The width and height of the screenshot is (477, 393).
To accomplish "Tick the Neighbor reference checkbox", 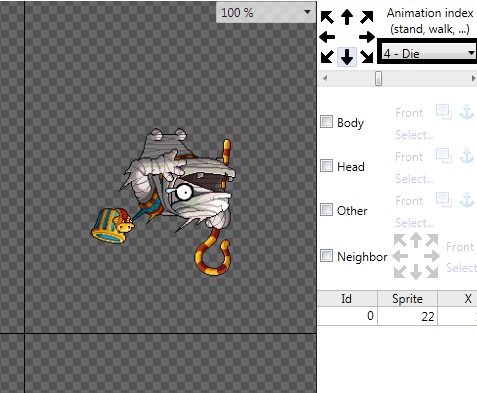I will click(326, 256).
